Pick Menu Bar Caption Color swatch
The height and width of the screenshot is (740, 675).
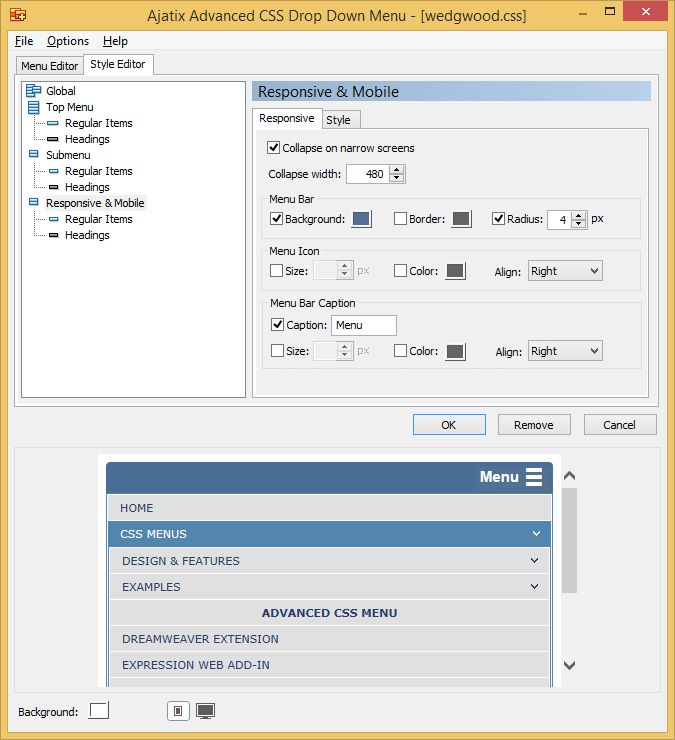coord(456,352)
